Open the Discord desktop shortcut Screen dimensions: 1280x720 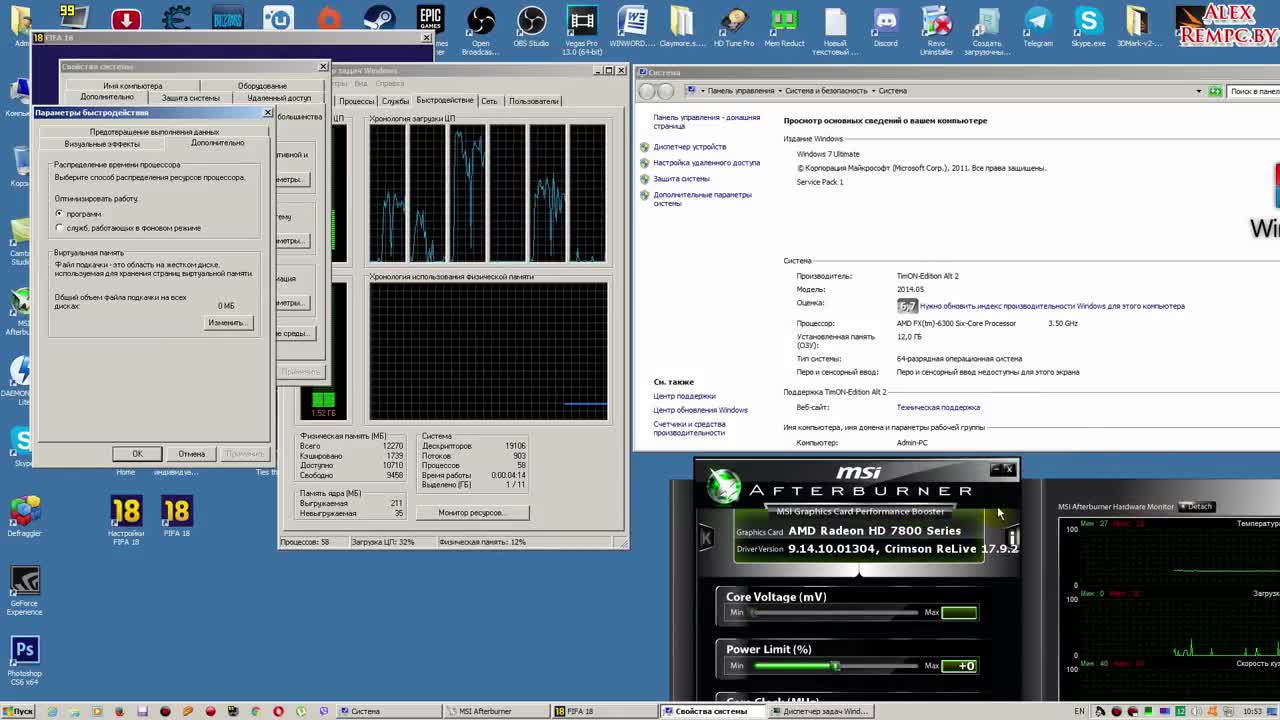(885, 26)
